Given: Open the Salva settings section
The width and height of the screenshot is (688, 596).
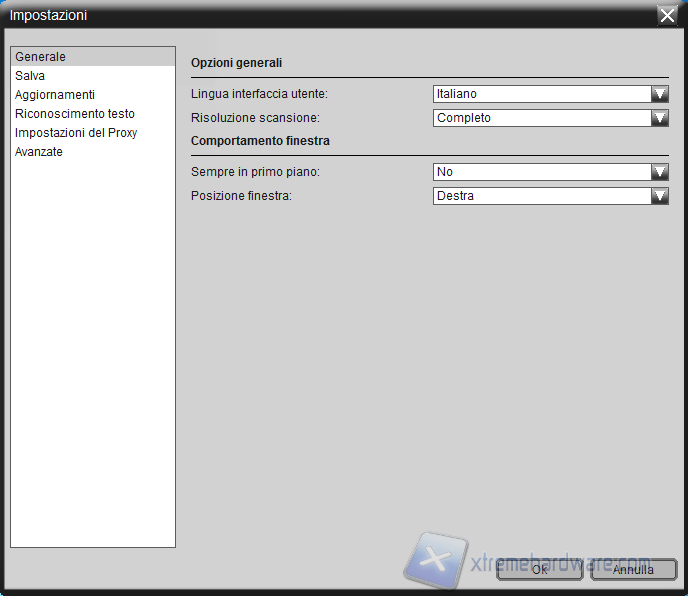Looking at the screenshot, I should pos(30,76).
